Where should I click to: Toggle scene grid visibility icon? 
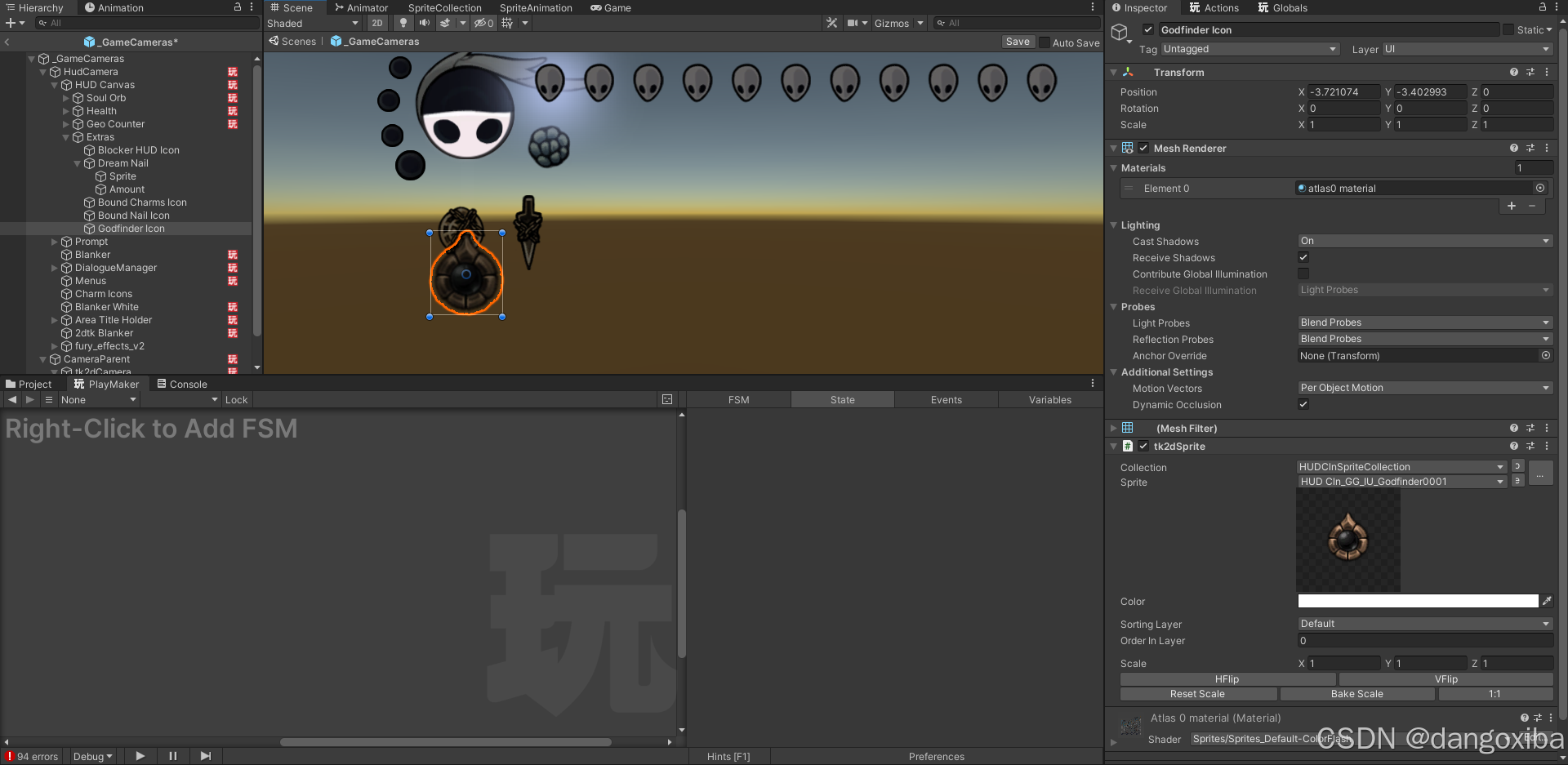pyautogui.click(x=507, y=23)
